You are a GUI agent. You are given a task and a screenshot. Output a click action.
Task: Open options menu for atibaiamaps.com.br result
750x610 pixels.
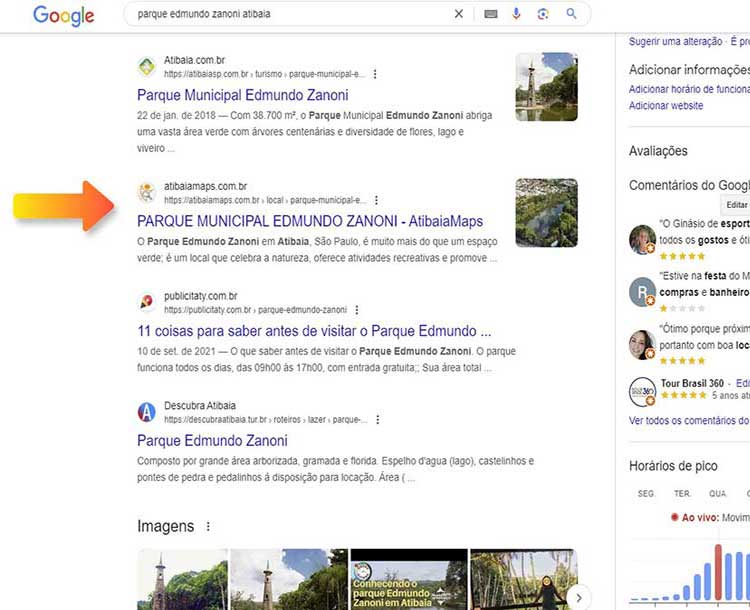click(x=376, y=200)
